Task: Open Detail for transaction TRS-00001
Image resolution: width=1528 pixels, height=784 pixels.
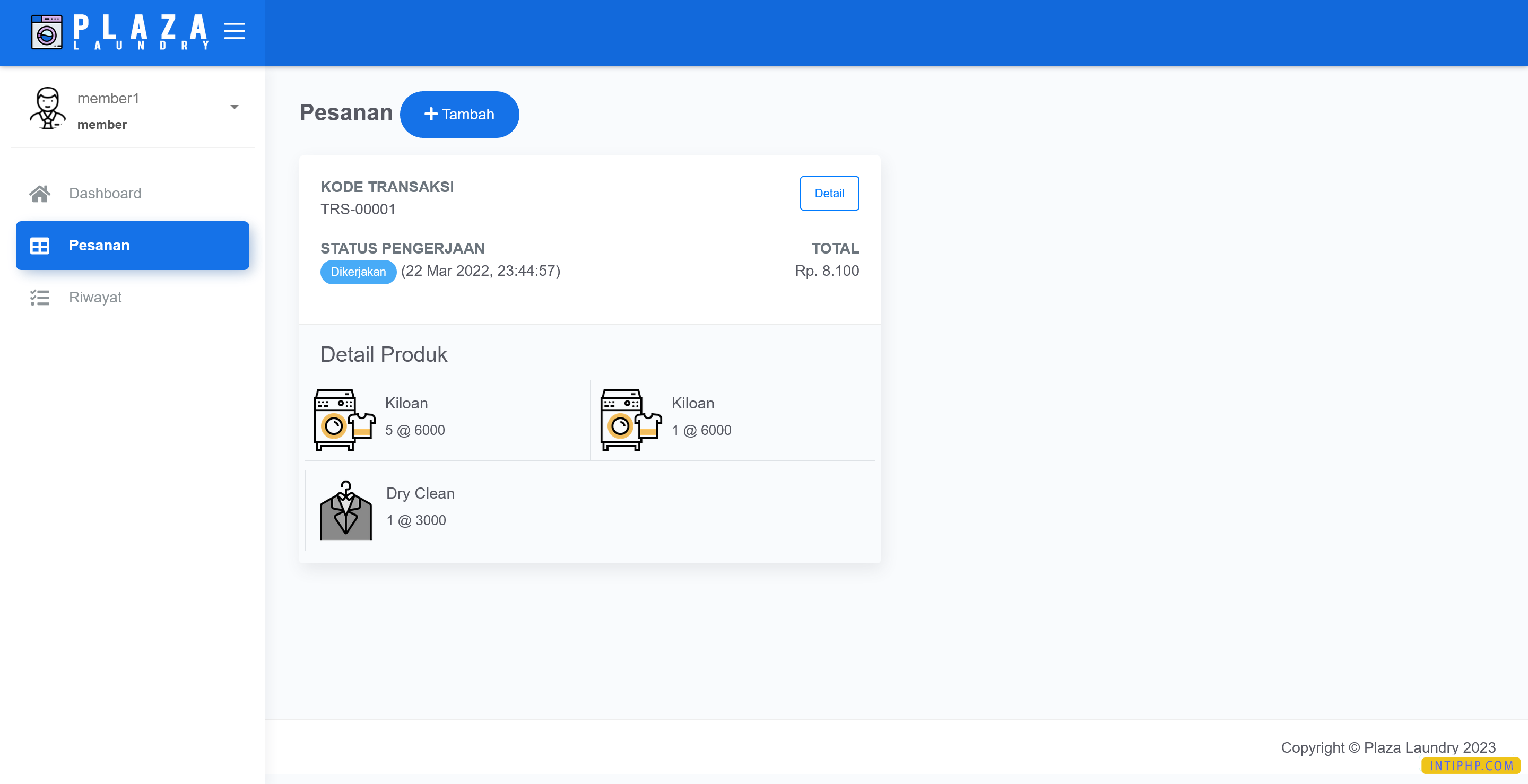Action: [829, 193]
